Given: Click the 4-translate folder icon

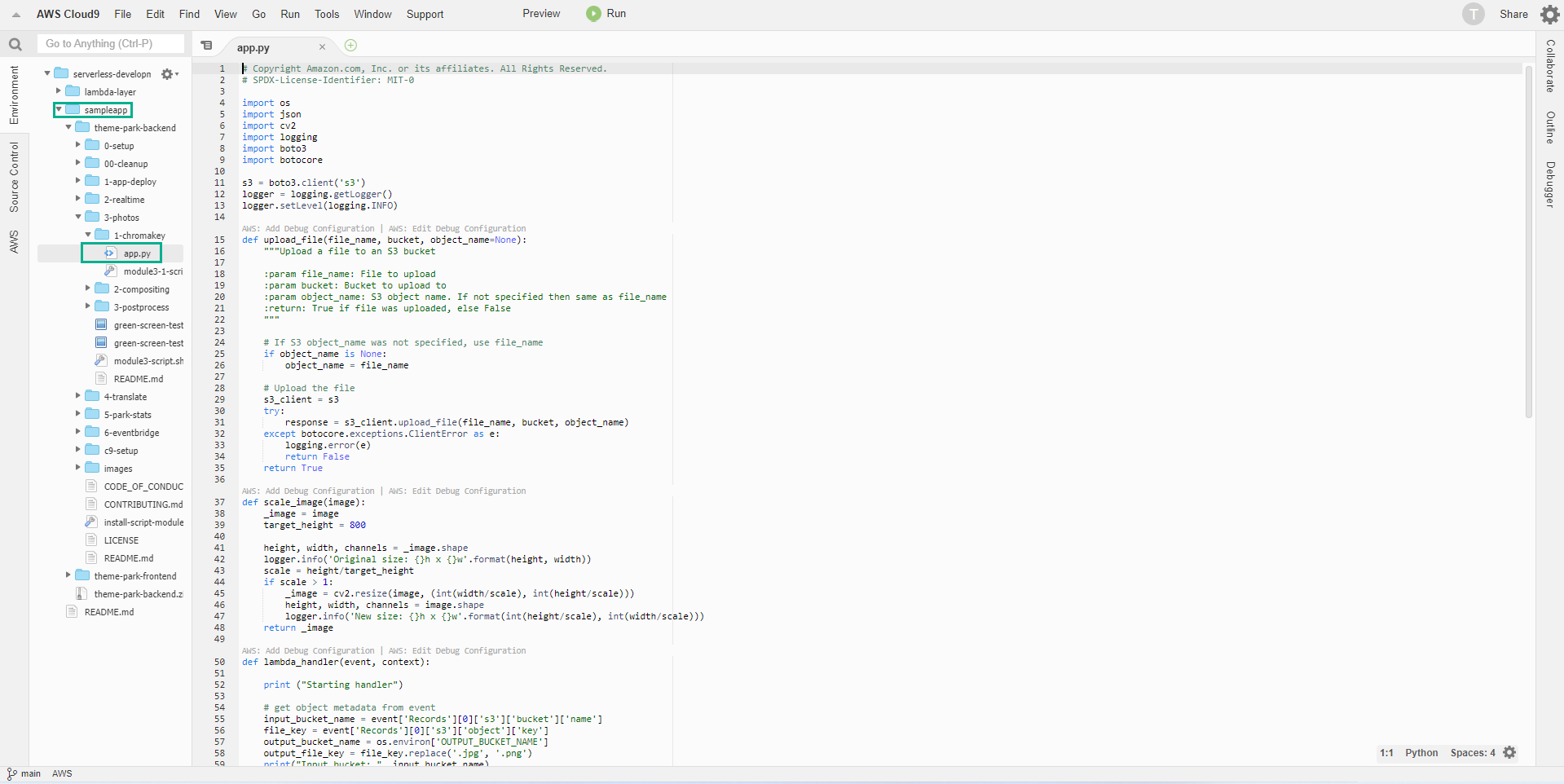Looking at the screenshot, I should [92, 396].
